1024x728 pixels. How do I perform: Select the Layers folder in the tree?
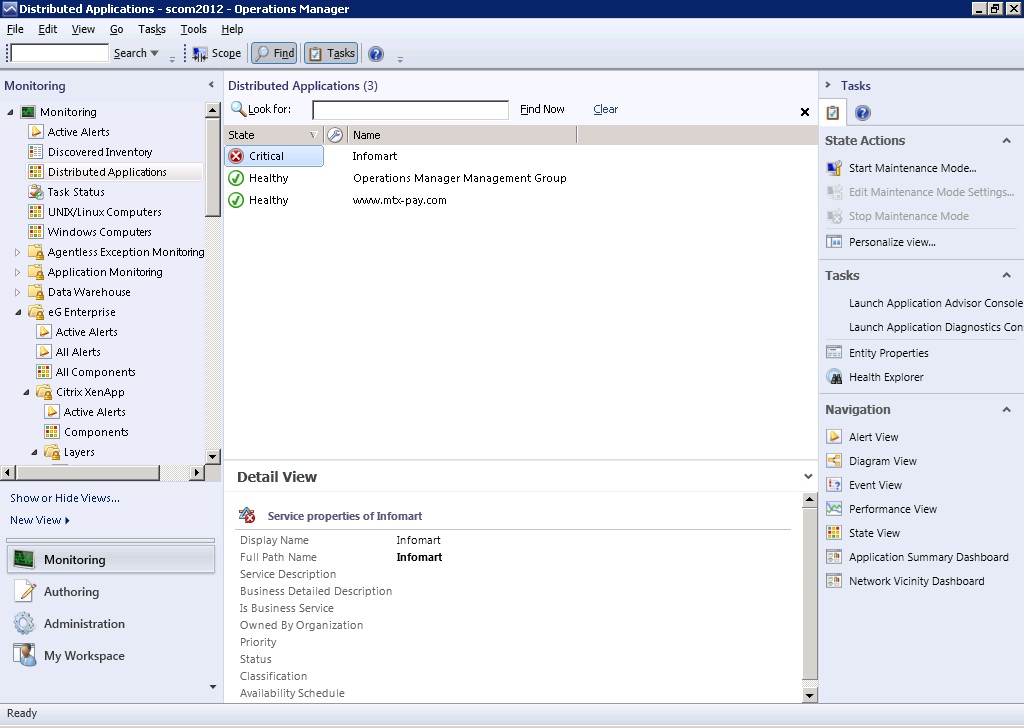[x=79, y=452]
